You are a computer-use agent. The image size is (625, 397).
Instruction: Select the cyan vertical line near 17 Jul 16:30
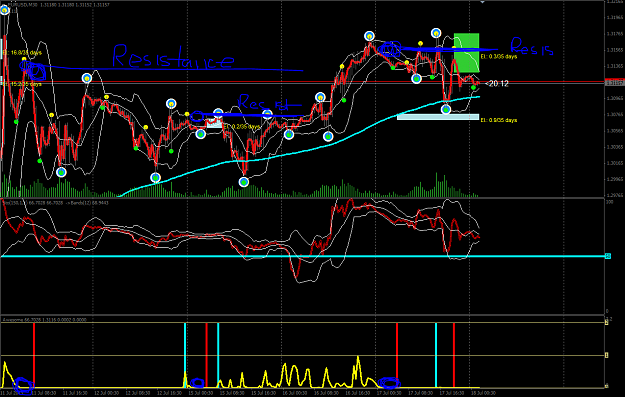tap(436, 355)
